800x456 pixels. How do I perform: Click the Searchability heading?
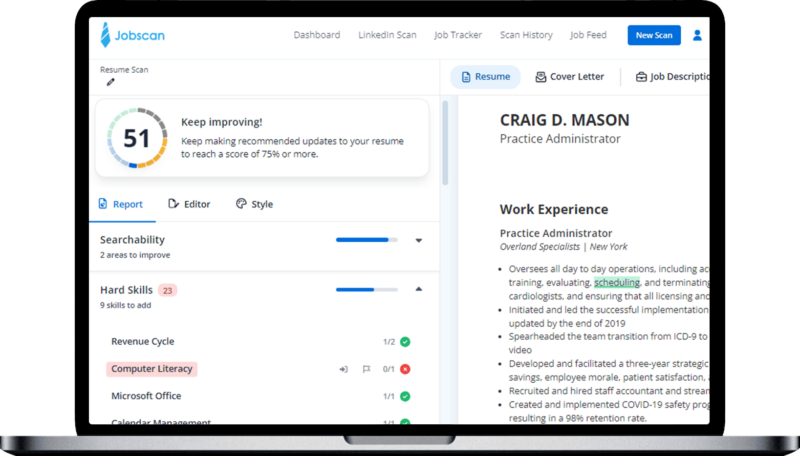click(x=132, y=240)
